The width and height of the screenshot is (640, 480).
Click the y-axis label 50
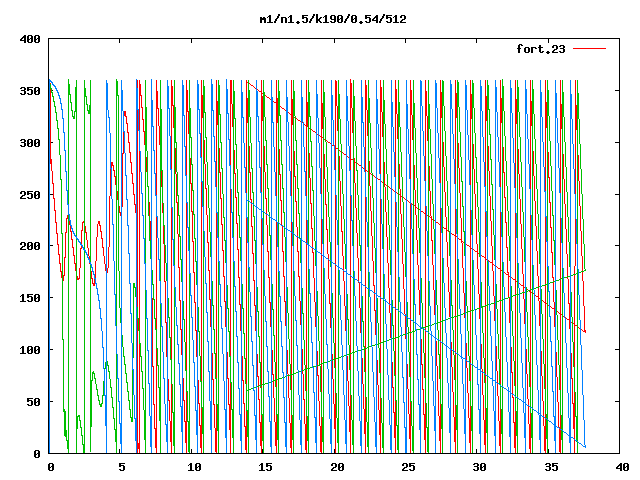point(33,402)
